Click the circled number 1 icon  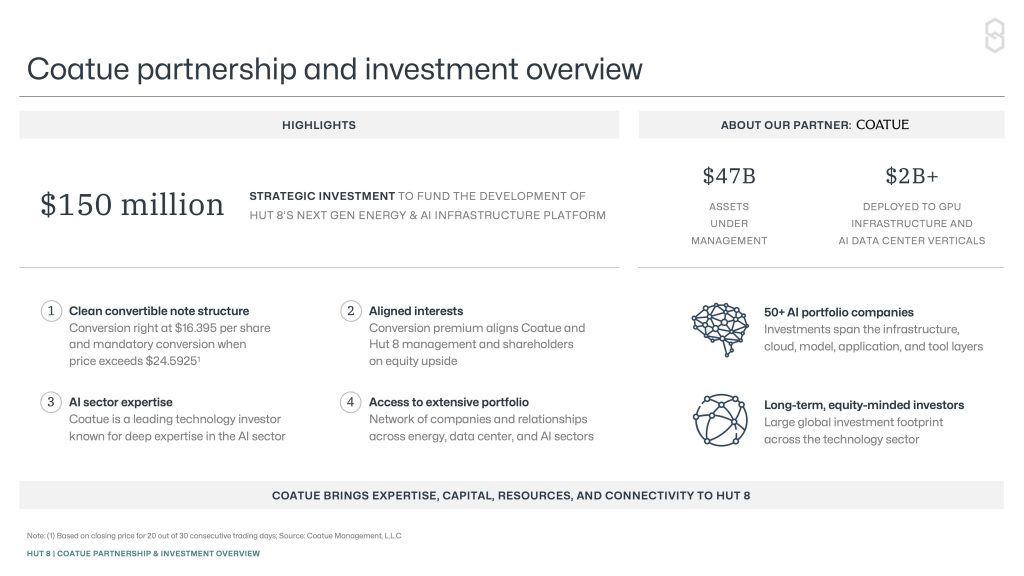pyautogui.click(x=50, y=311)
